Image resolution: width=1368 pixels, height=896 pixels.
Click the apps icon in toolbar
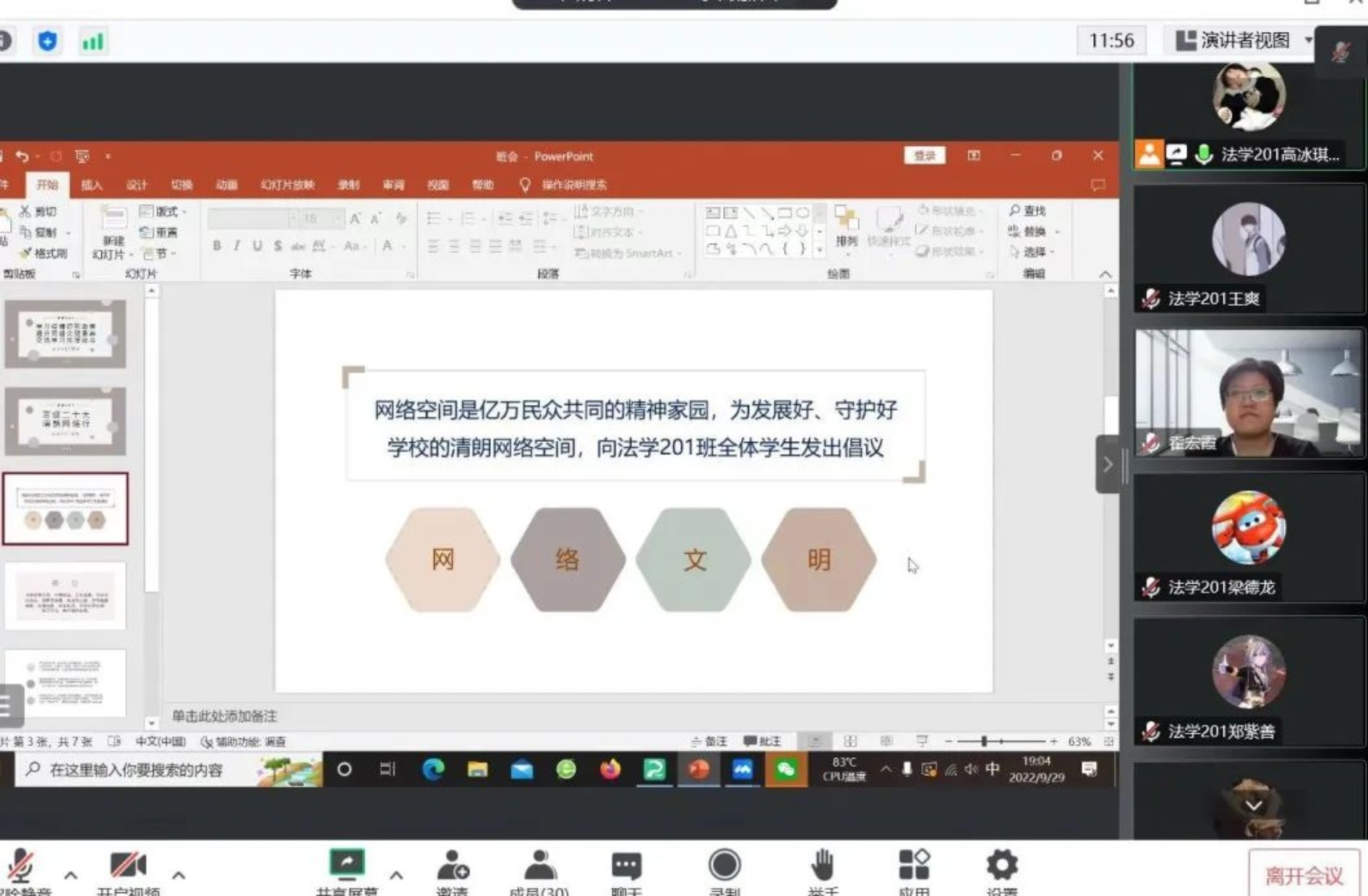coord(913,866)
